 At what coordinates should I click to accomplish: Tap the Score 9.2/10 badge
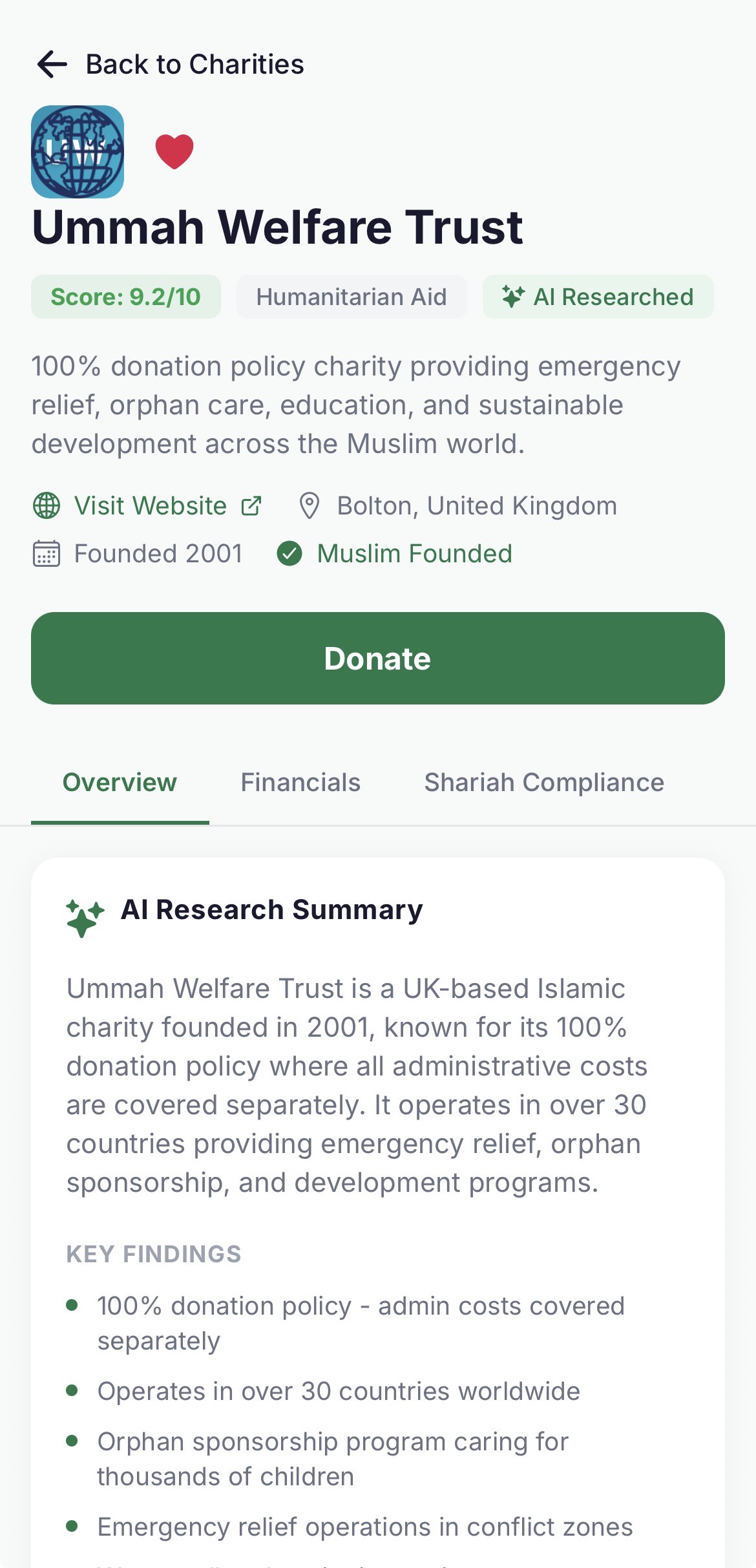[x=126, y=297]
